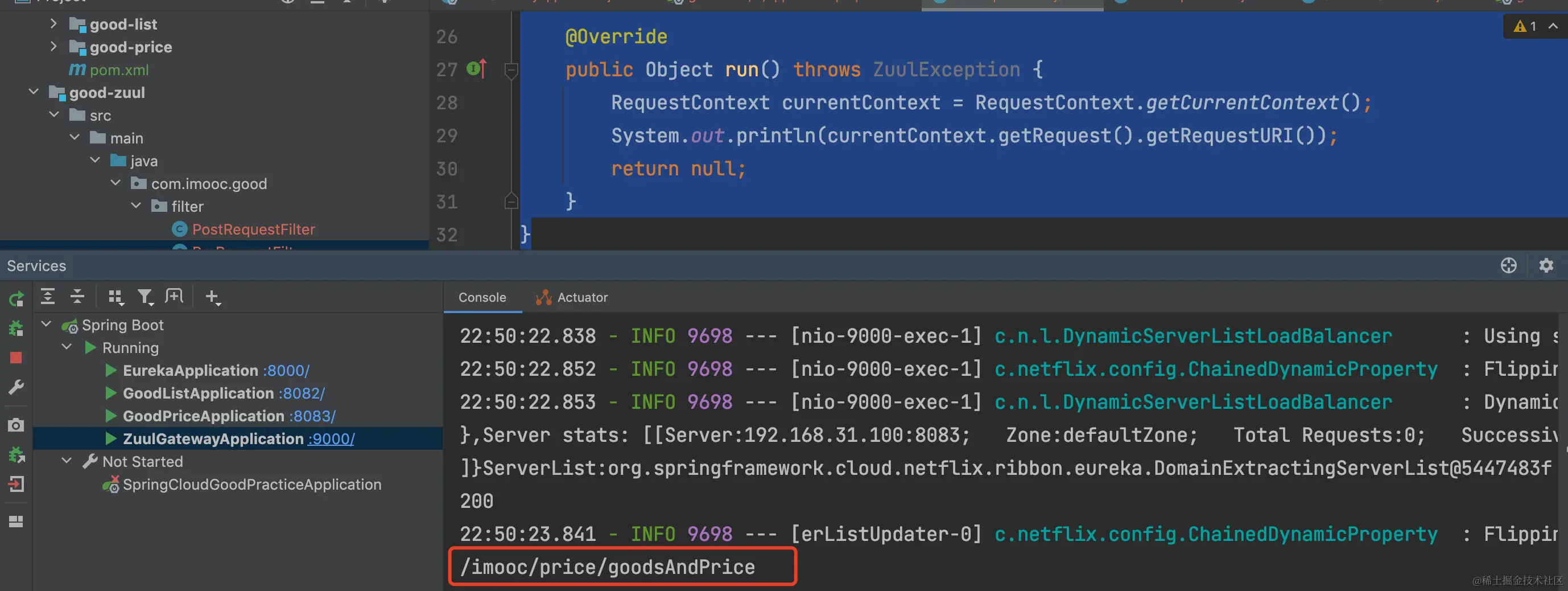1568x591 pixels.
Task: Open Services panel settings gear
Action: (1546, 266)
